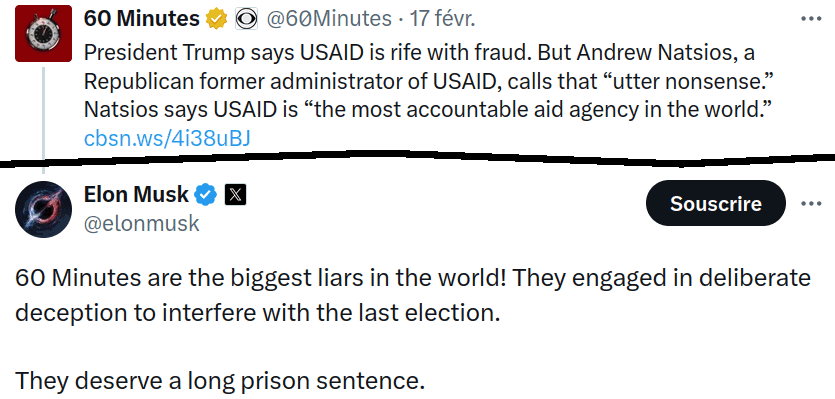Open more options next to the Souscrire button
835x399 pixels.
[x=812, y=203]
